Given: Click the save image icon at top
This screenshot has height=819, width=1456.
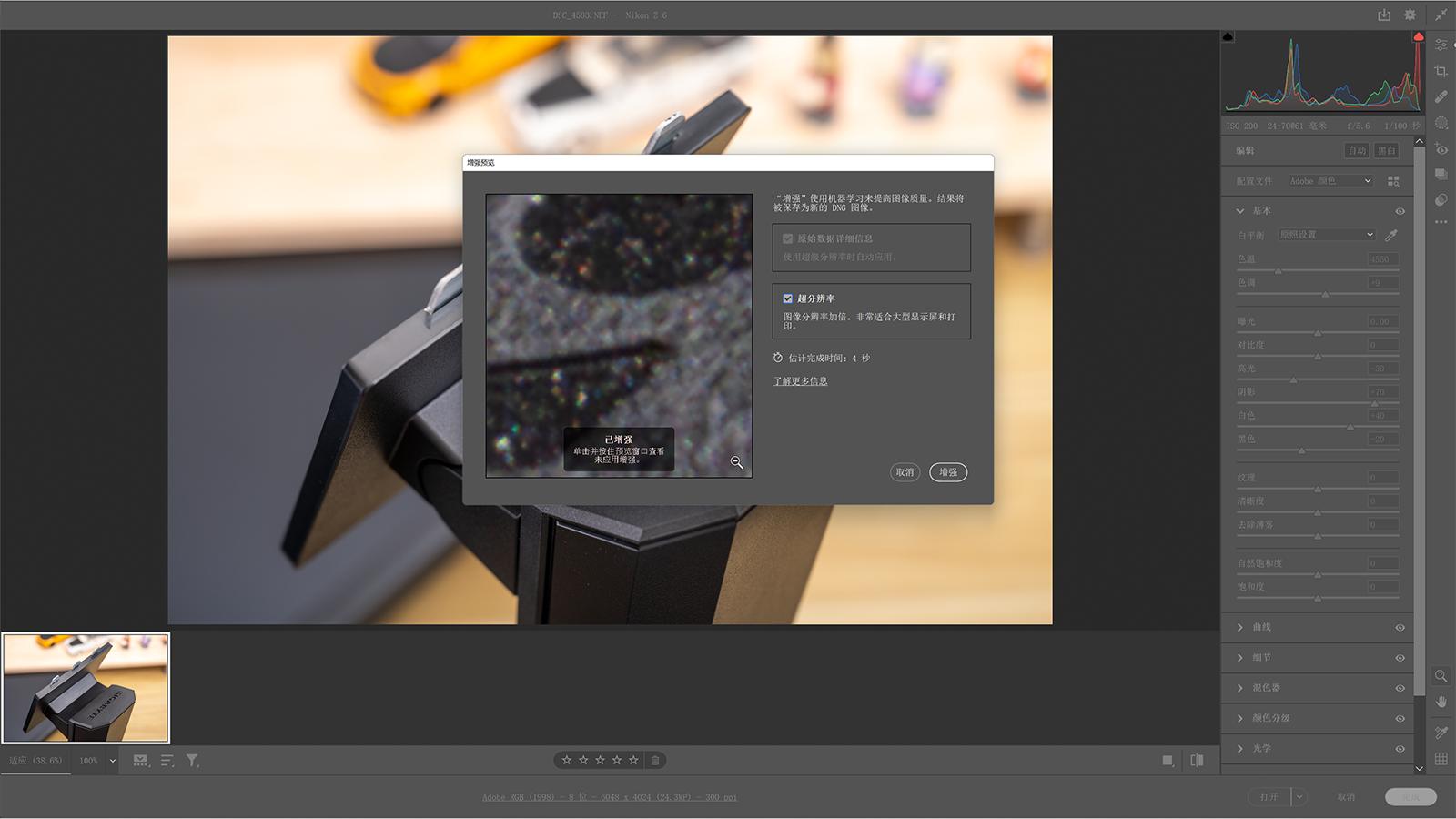Looking at the screenshot, I should pos(1384,15).
